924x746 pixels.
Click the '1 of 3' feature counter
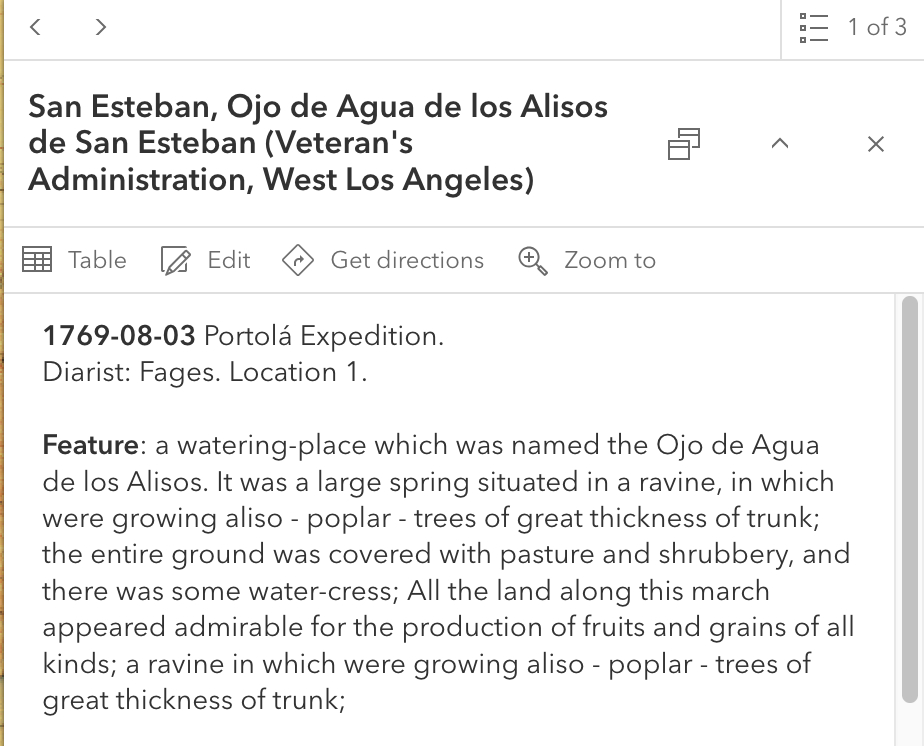[877, 27]
